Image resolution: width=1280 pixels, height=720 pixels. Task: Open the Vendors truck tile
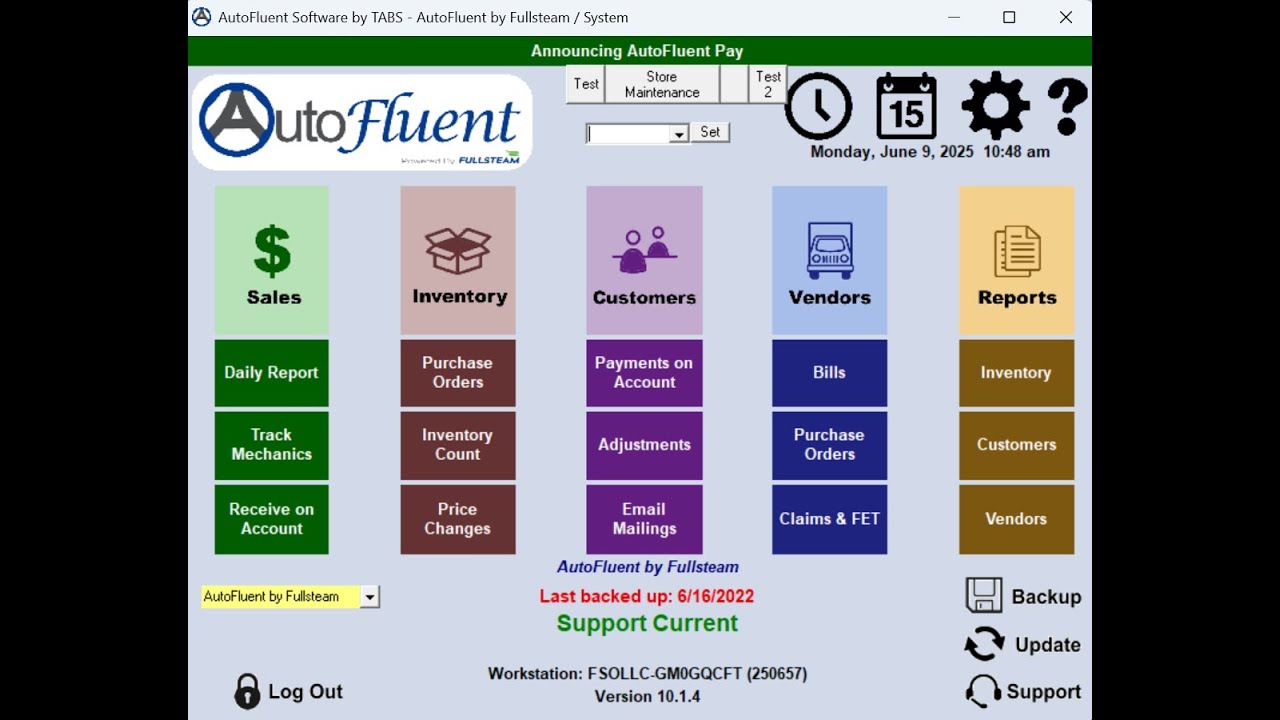point(829,260)
